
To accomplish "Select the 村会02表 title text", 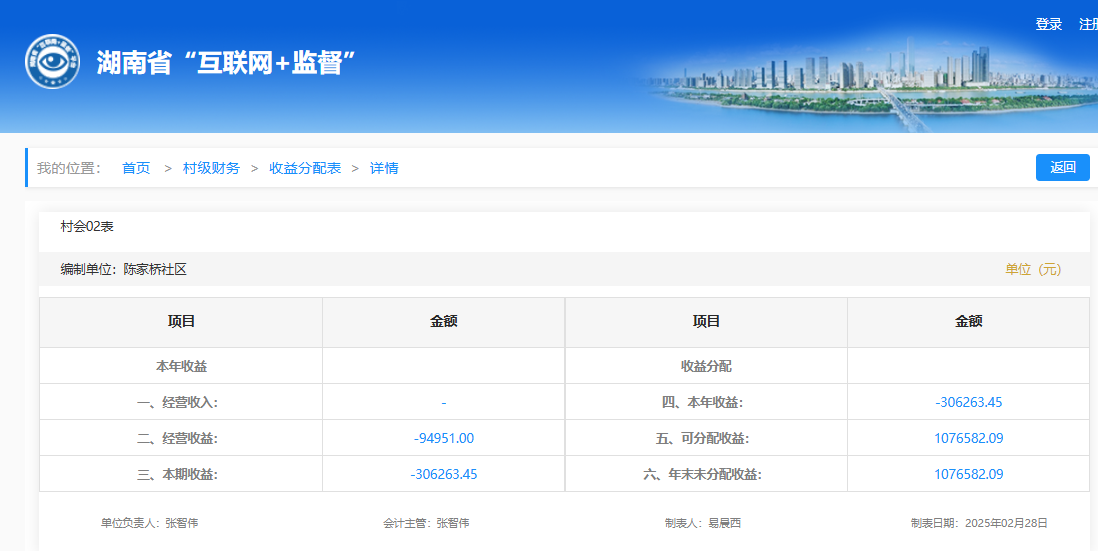I will point(87,226).
